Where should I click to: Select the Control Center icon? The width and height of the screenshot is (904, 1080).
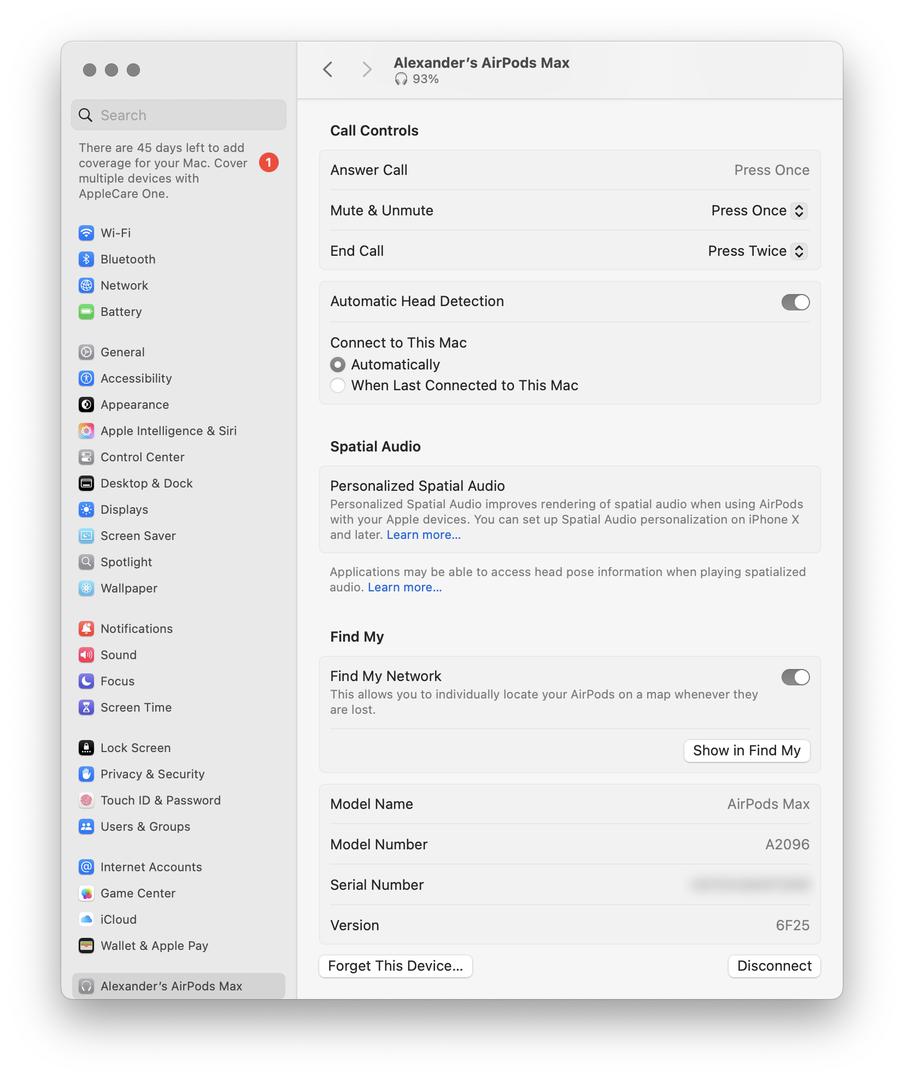[x=86, y=457]
